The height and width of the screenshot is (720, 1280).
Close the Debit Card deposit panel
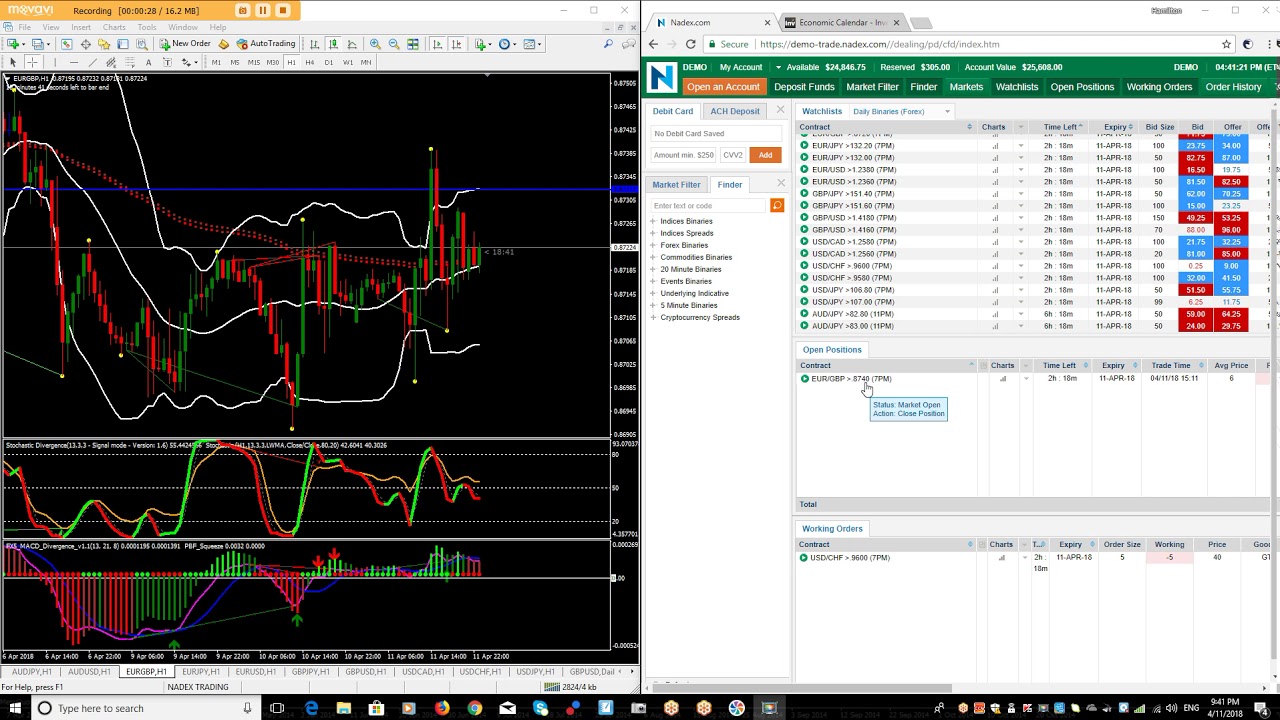point(780,111)
